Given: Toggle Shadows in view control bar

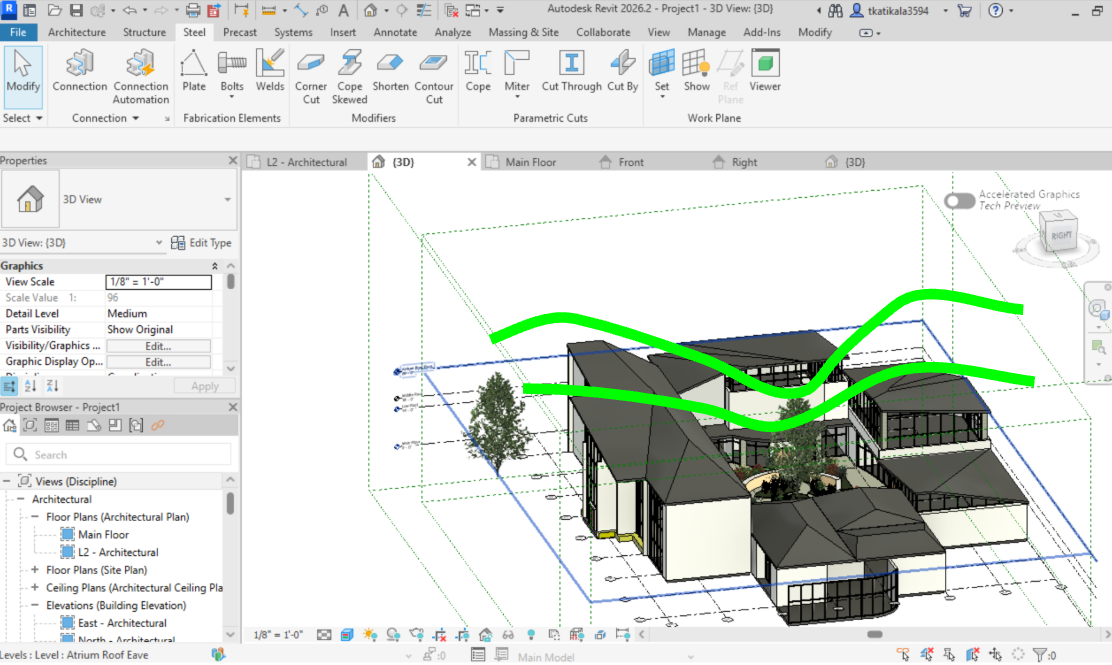Looking at the screenshot, I should (x=393, y=635).
